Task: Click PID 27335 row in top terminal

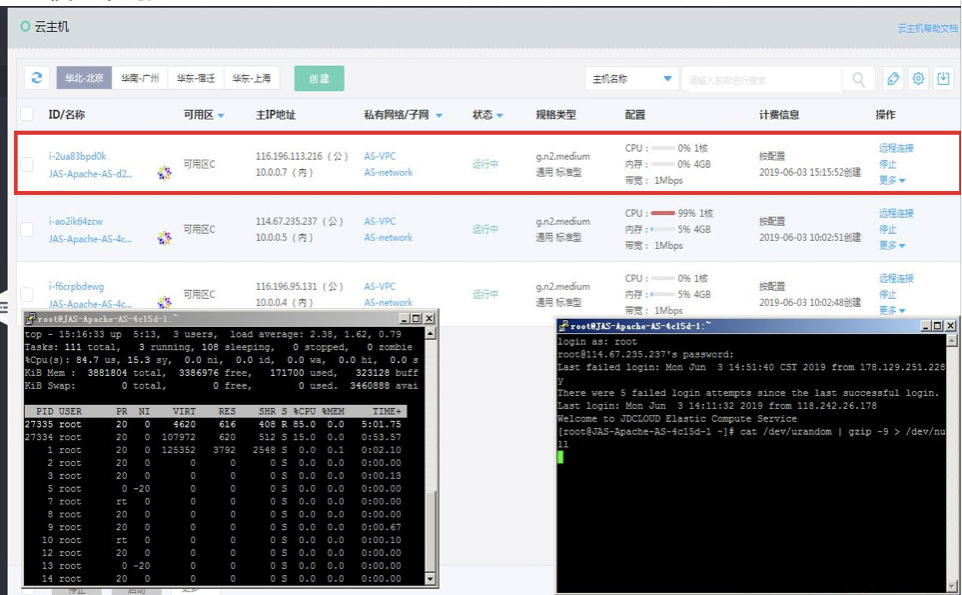Action: 213,424
